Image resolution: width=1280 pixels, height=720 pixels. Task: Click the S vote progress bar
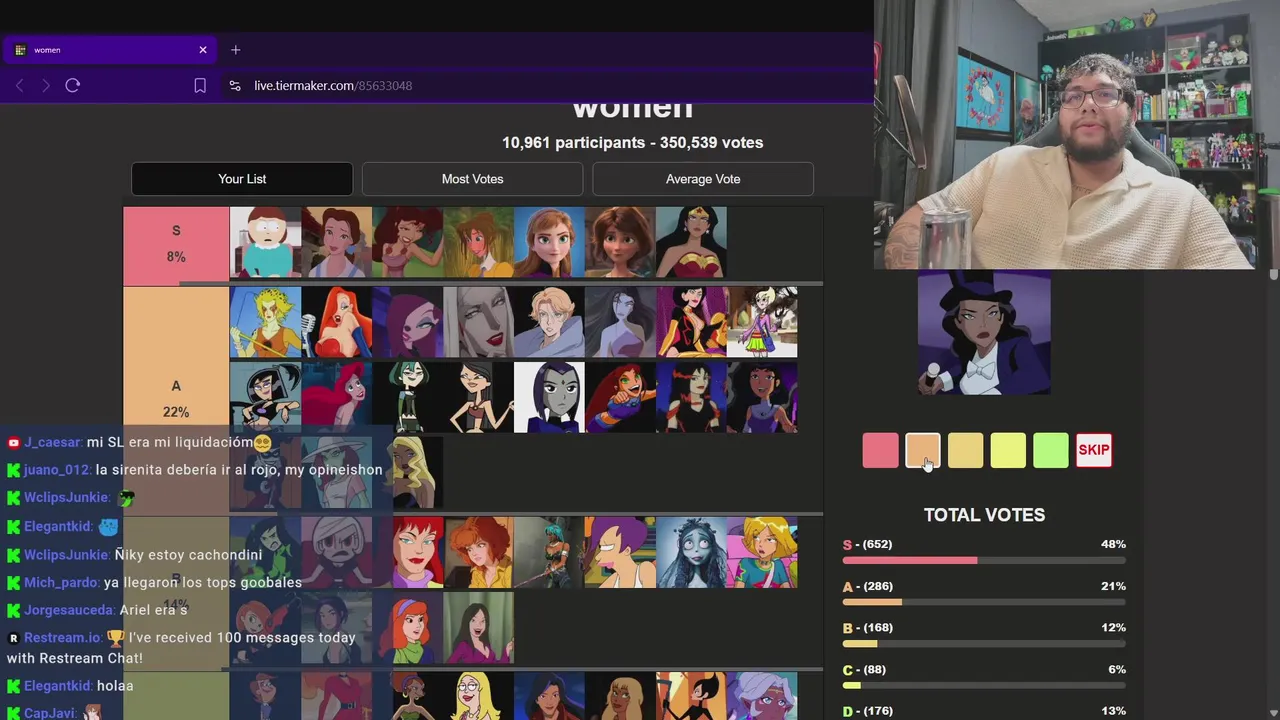coord(984,561)
